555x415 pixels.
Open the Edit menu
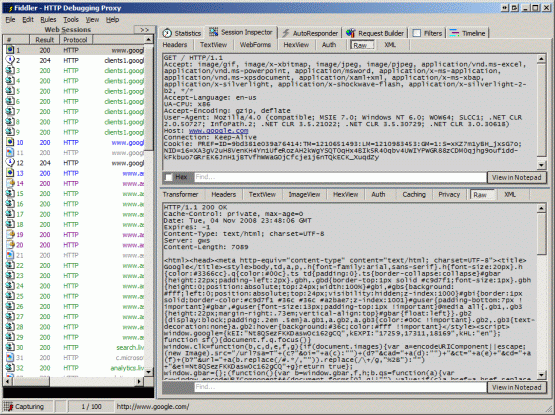coord(28,20)
